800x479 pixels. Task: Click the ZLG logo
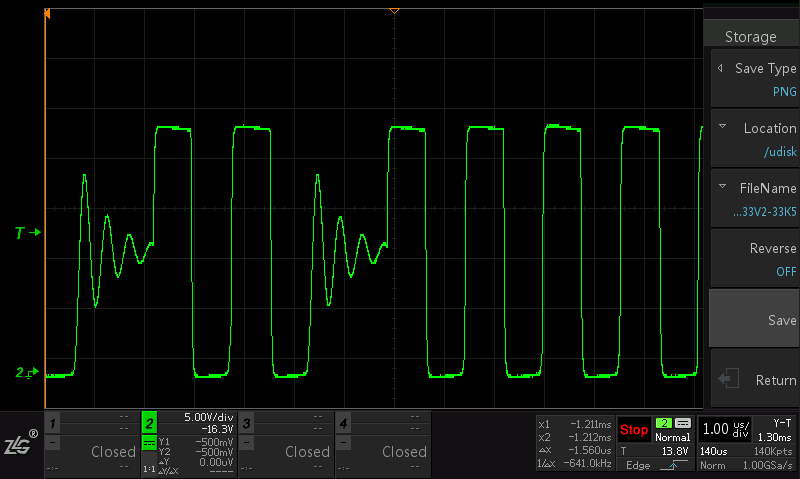[x=21, y=443]
